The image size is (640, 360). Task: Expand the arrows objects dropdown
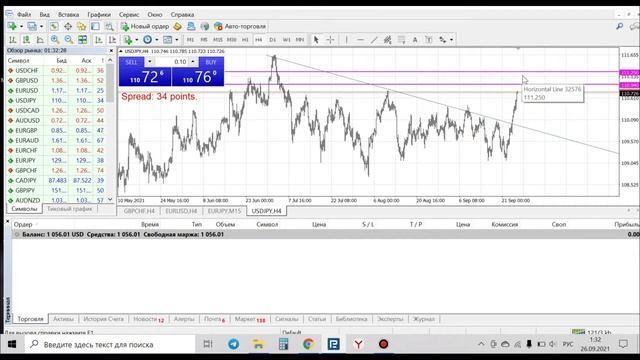[x=451, y=40]
